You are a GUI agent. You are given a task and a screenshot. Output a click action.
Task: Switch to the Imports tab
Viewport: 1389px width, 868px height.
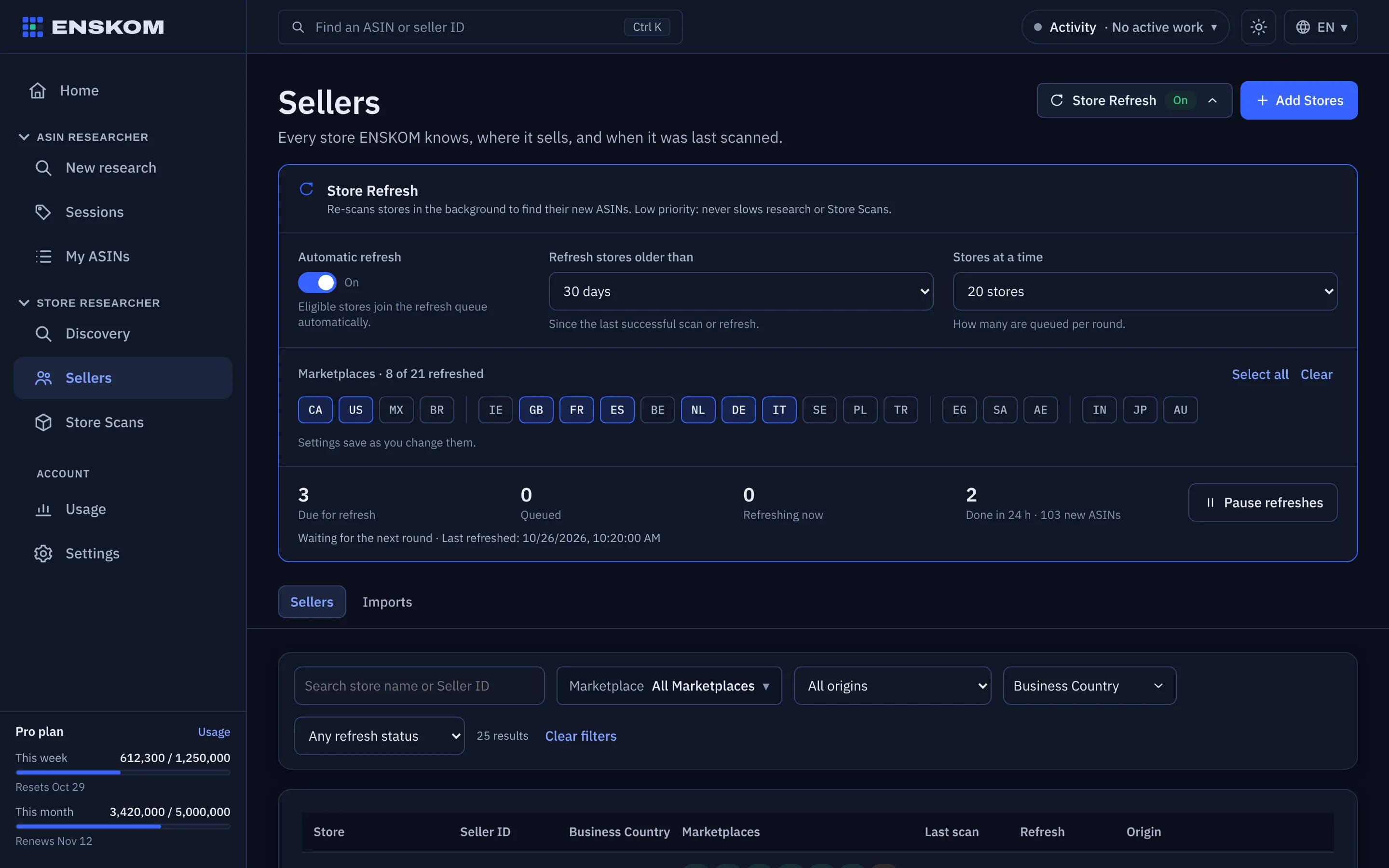point(387,602)
